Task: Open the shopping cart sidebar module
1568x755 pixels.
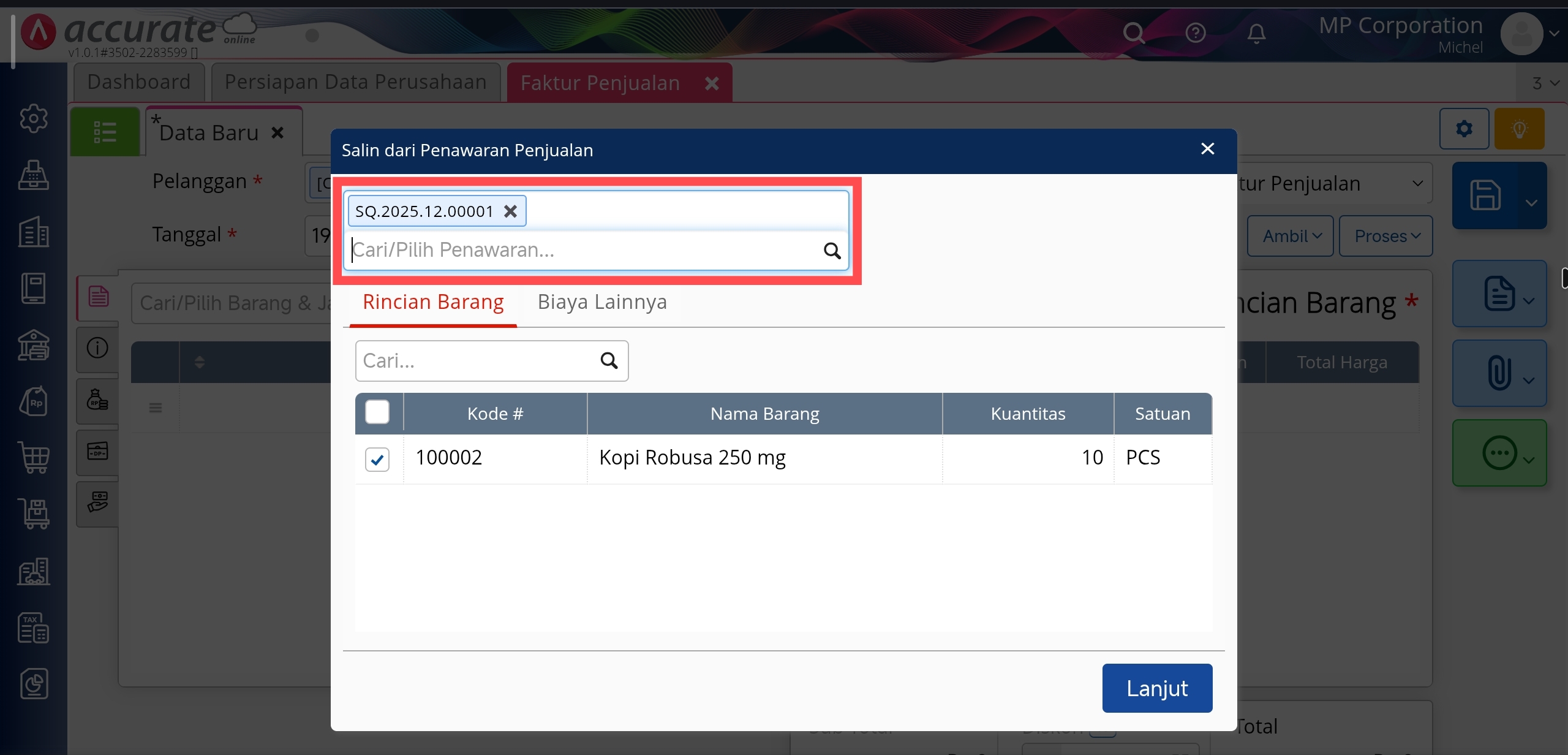Action: point(34,457)
